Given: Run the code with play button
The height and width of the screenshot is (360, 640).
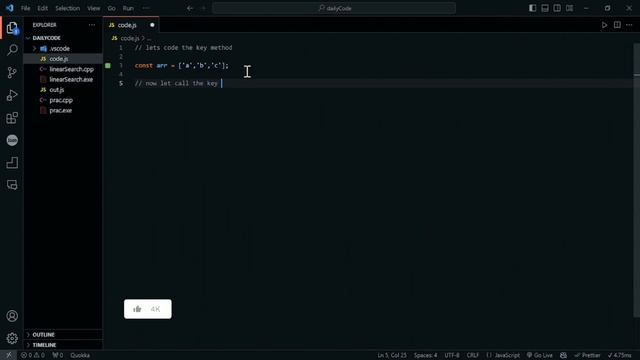Looking at the screenshot, I should click(x=604, y=25).
